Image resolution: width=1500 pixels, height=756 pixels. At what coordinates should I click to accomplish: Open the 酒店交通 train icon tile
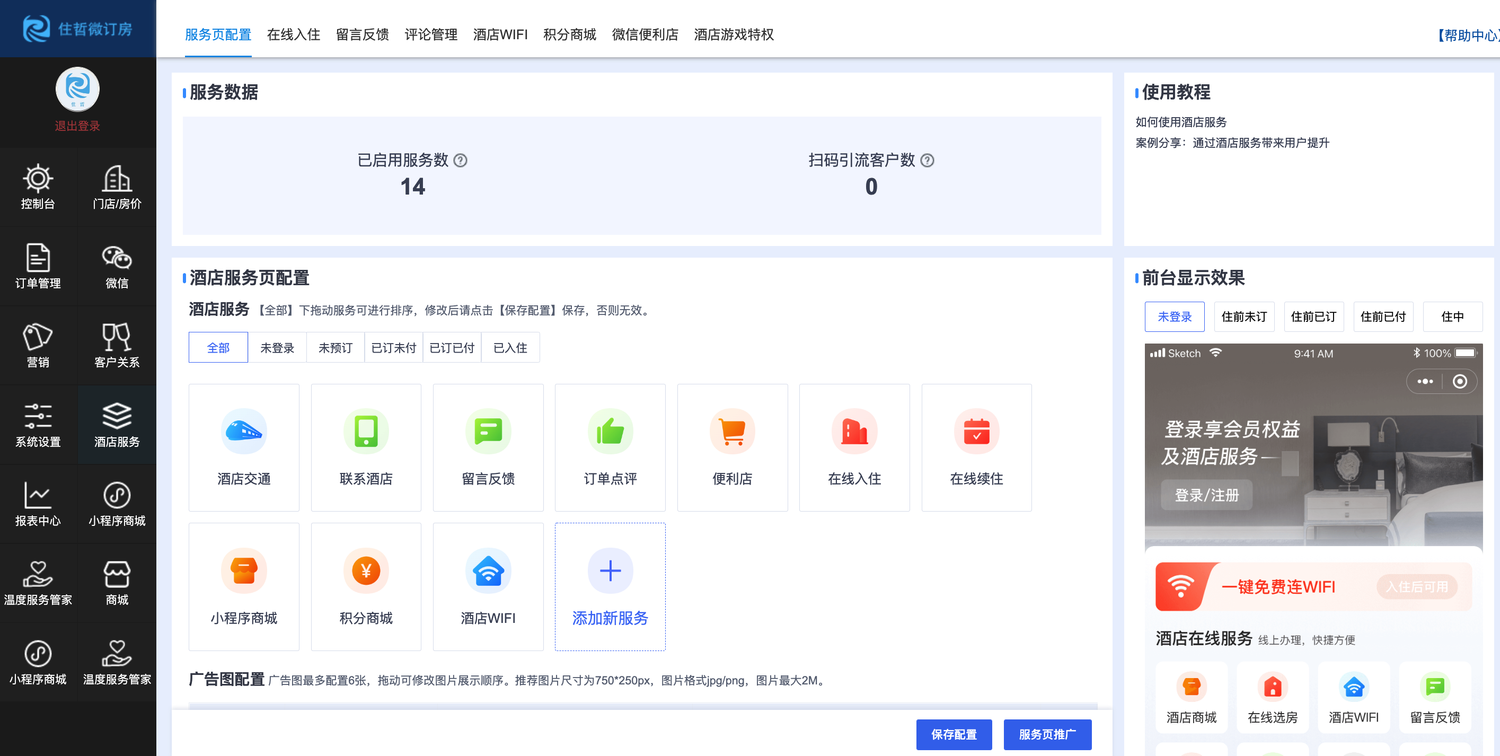pyautogui.click(x=244, y=432)
